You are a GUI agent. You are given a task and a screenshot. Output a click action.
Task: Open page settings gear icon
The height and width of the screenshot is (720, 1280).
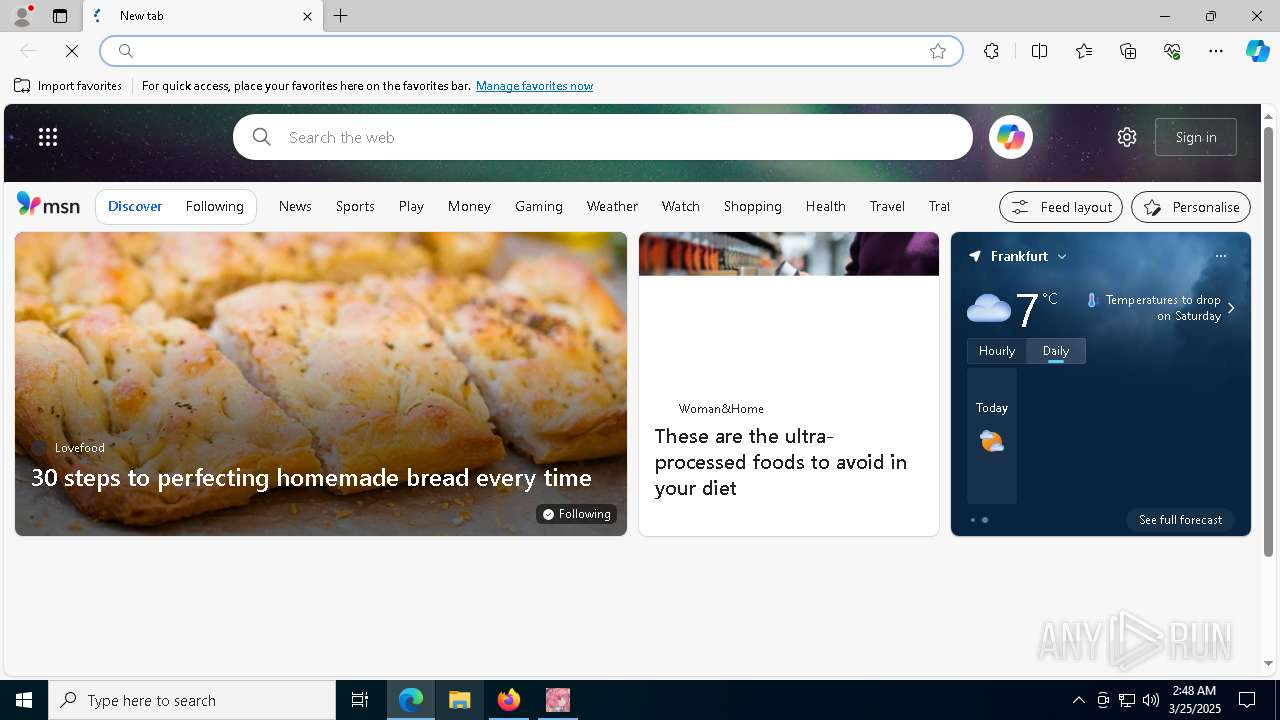tap(1127, 137)
